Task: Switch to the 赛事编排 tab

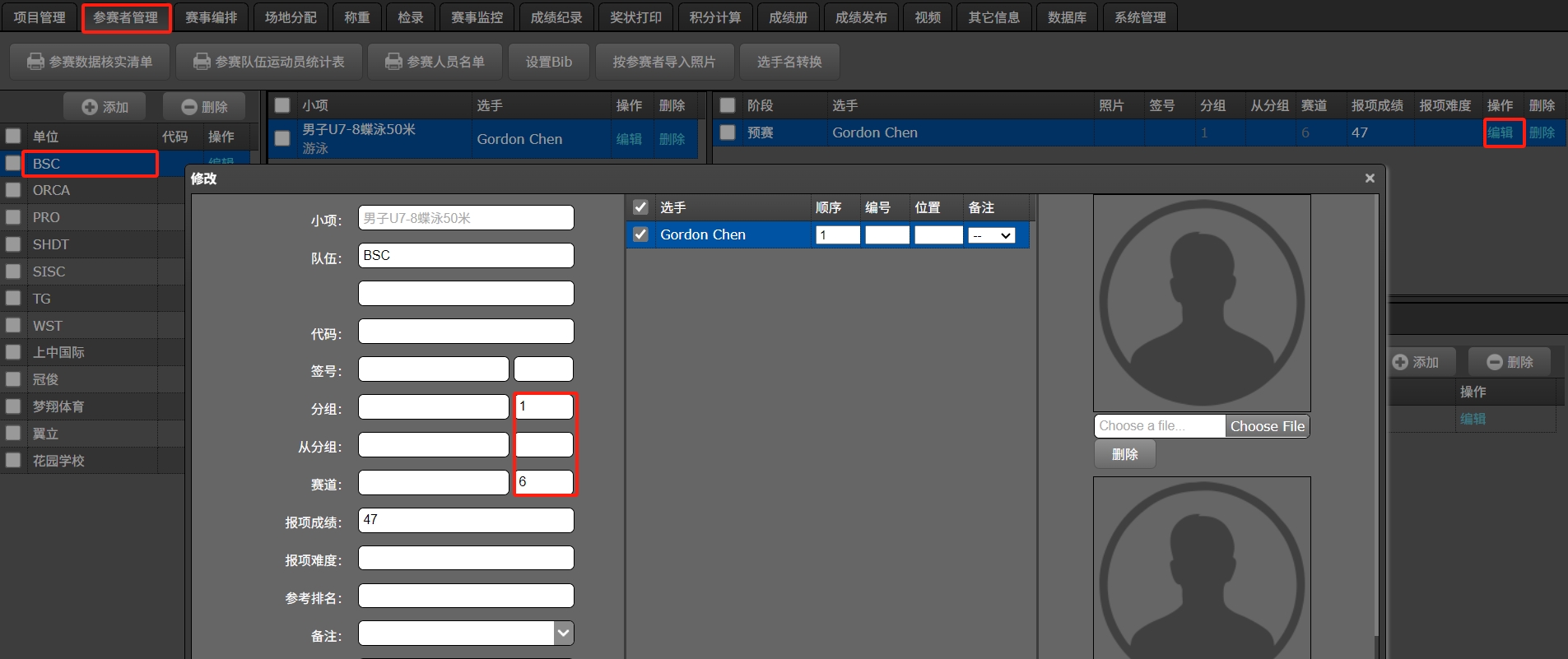Action: [x=211, y=17]
